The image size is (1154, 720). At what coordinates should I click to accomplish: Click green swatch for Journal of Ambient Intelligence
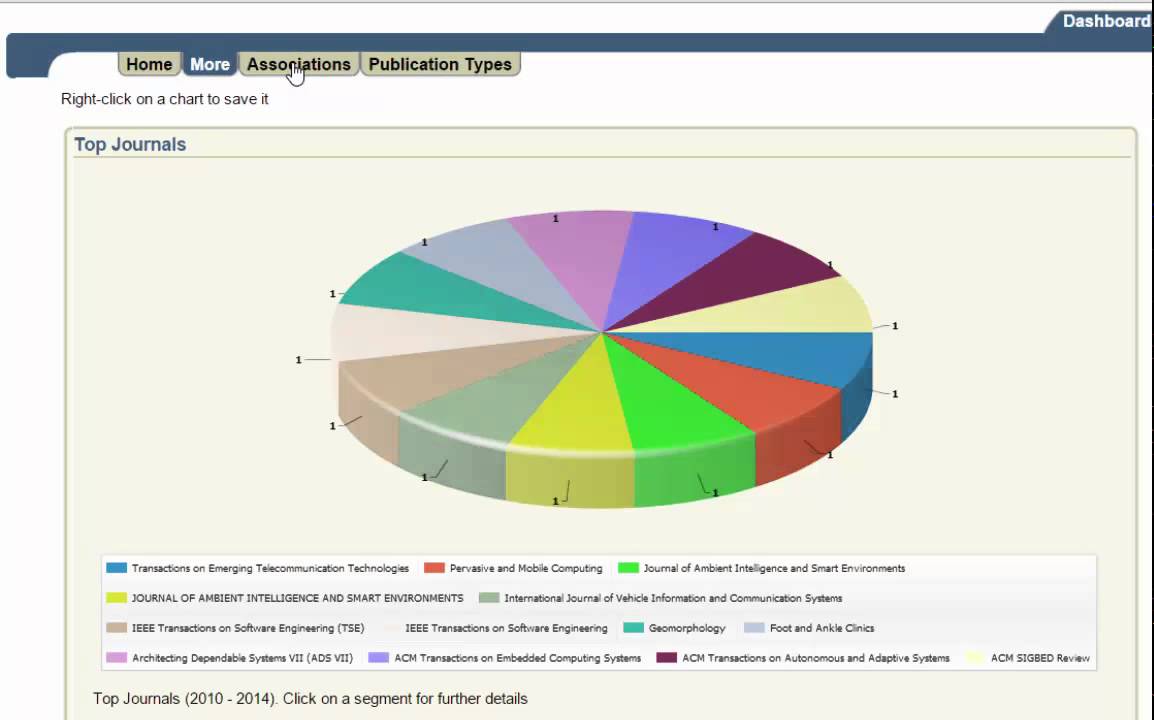tap(629, 568)
